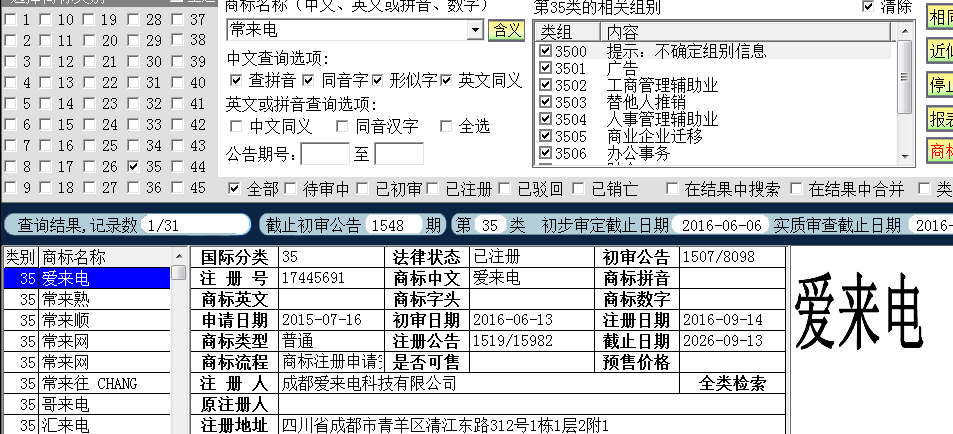This screenshot has width=953, height=434.
Task: Select result row 常来熟
Action: pos(87,300)
